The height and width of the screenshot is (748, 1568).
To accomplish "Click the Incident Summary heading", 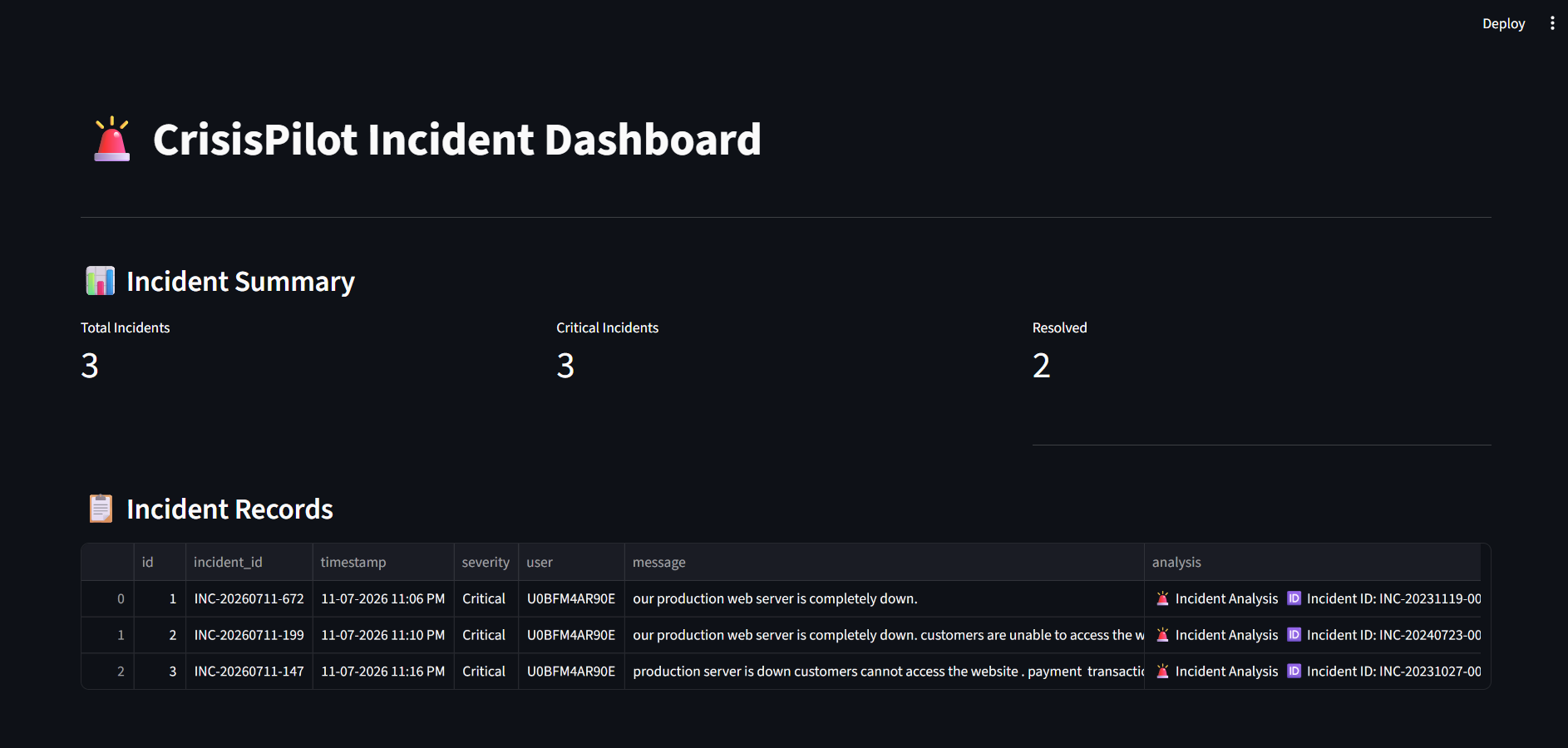I will click(240, 282).
